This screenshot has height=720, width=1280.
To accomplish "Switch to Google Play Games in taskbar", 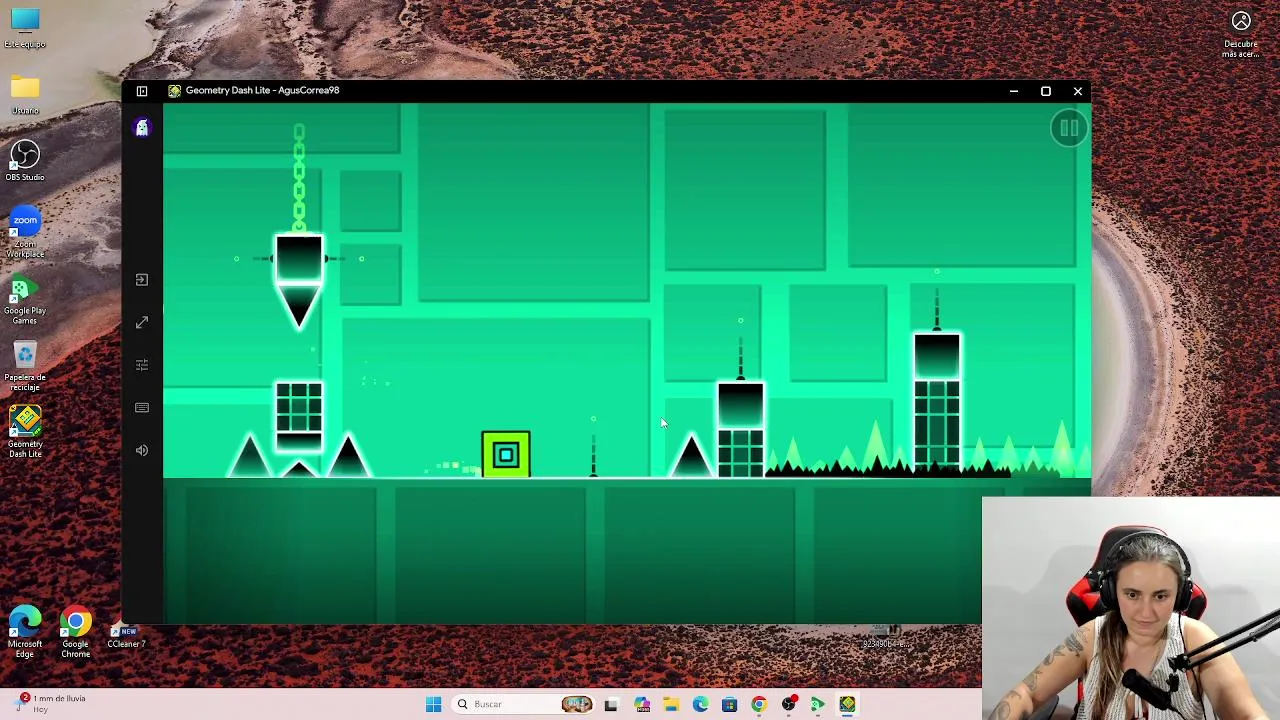I will [817, 704].
